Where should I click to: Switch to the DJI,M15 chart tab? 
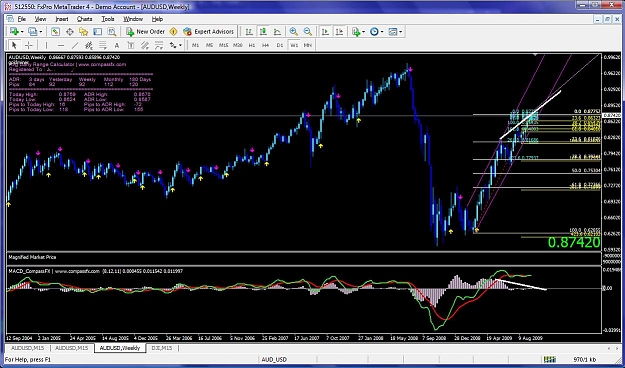[x=162, y=348]
